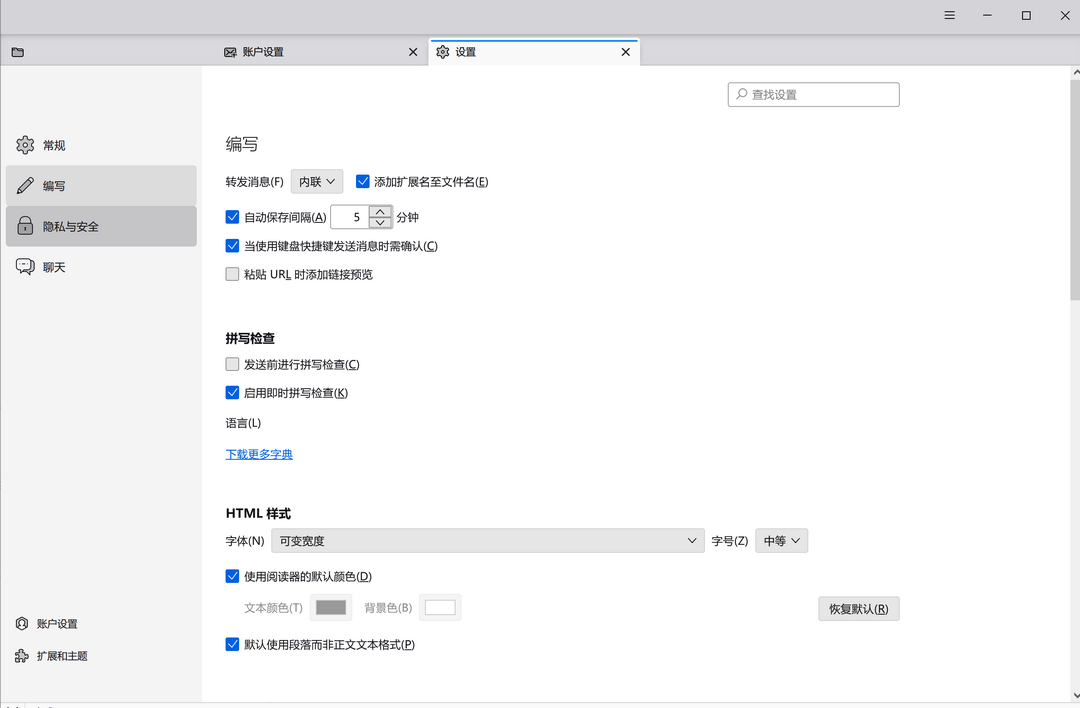The height and width of the screenshot is (708, 1080).
Task: Expand the 字体 可变宽度 dropdown
Action: tap(488, 540)
